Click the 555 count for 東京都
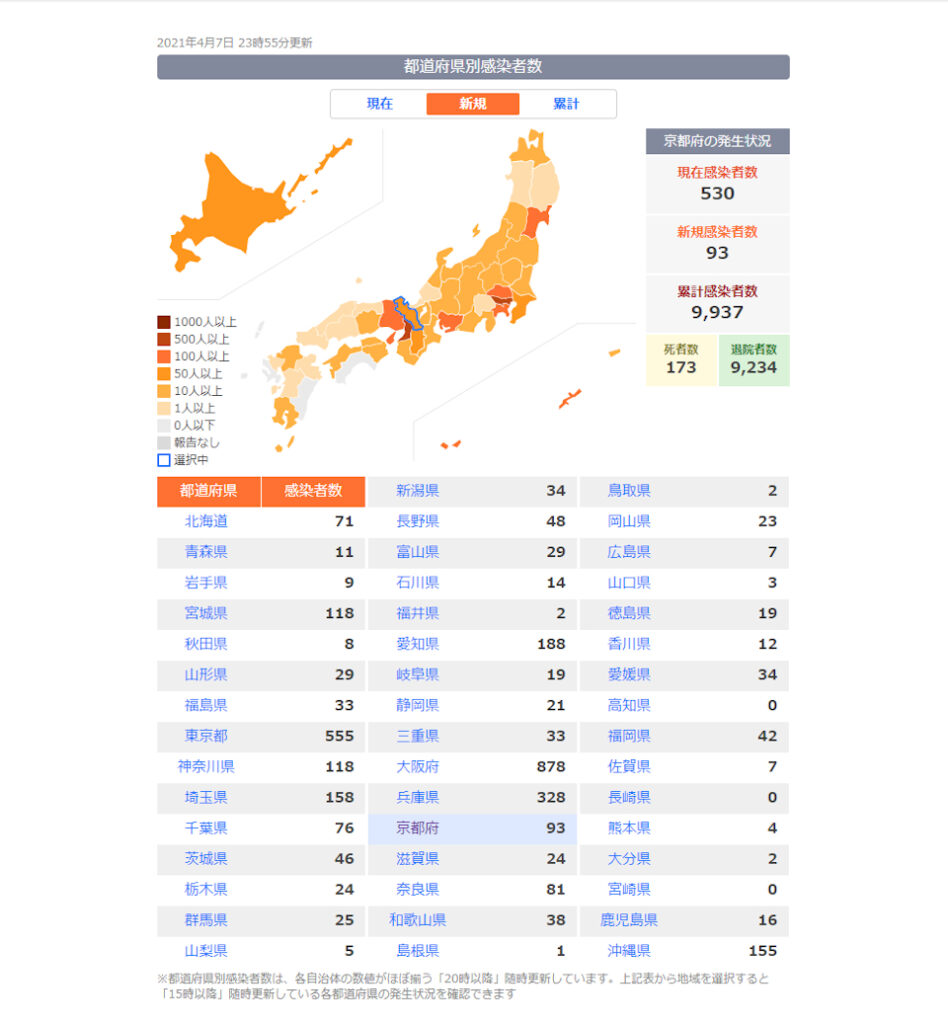The height and width of the screenshot is (1024, 948). pyautogui.click(x=340, y=736)
